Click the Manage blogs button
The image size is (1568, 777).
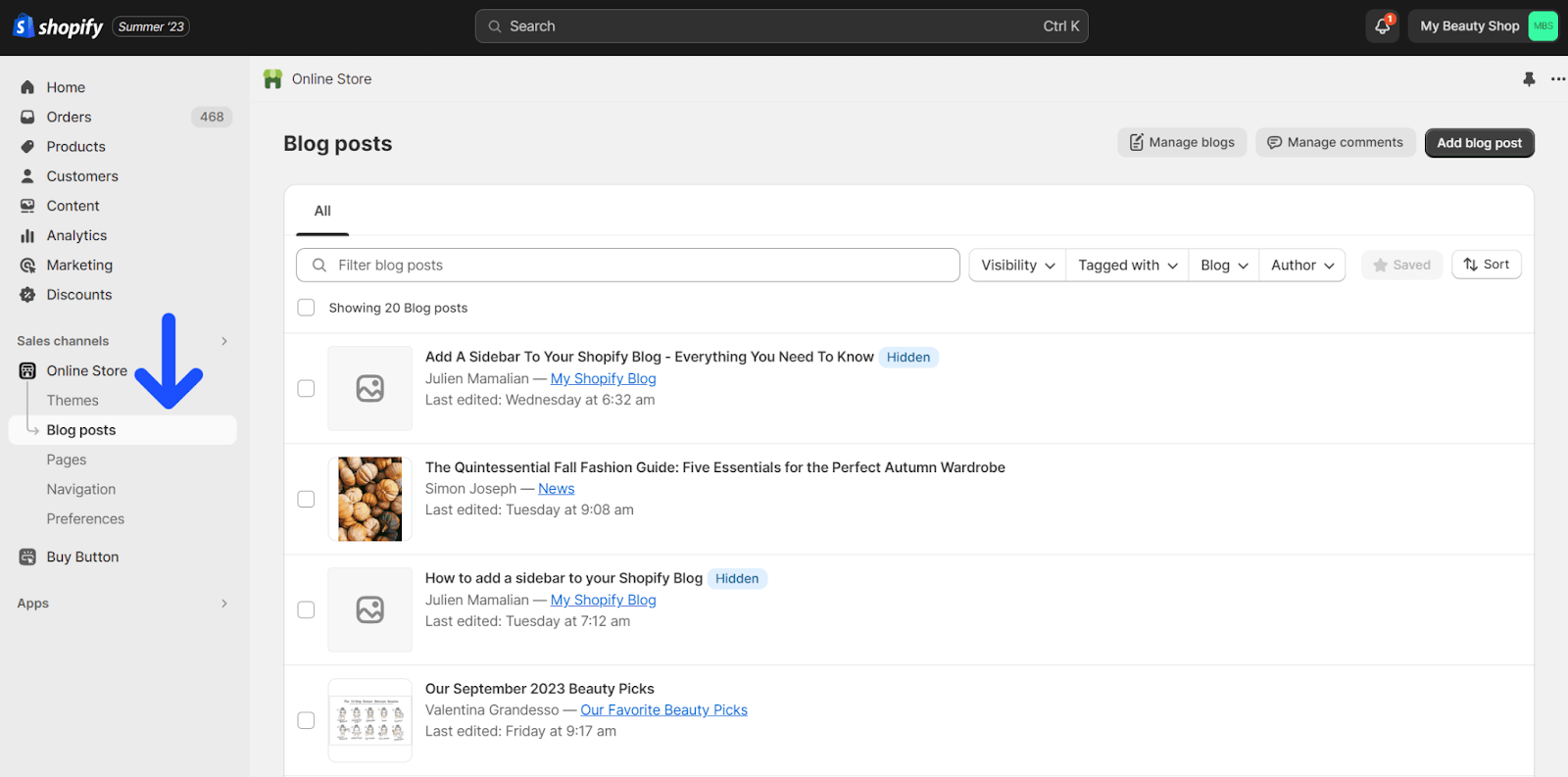pos(1182,142)
